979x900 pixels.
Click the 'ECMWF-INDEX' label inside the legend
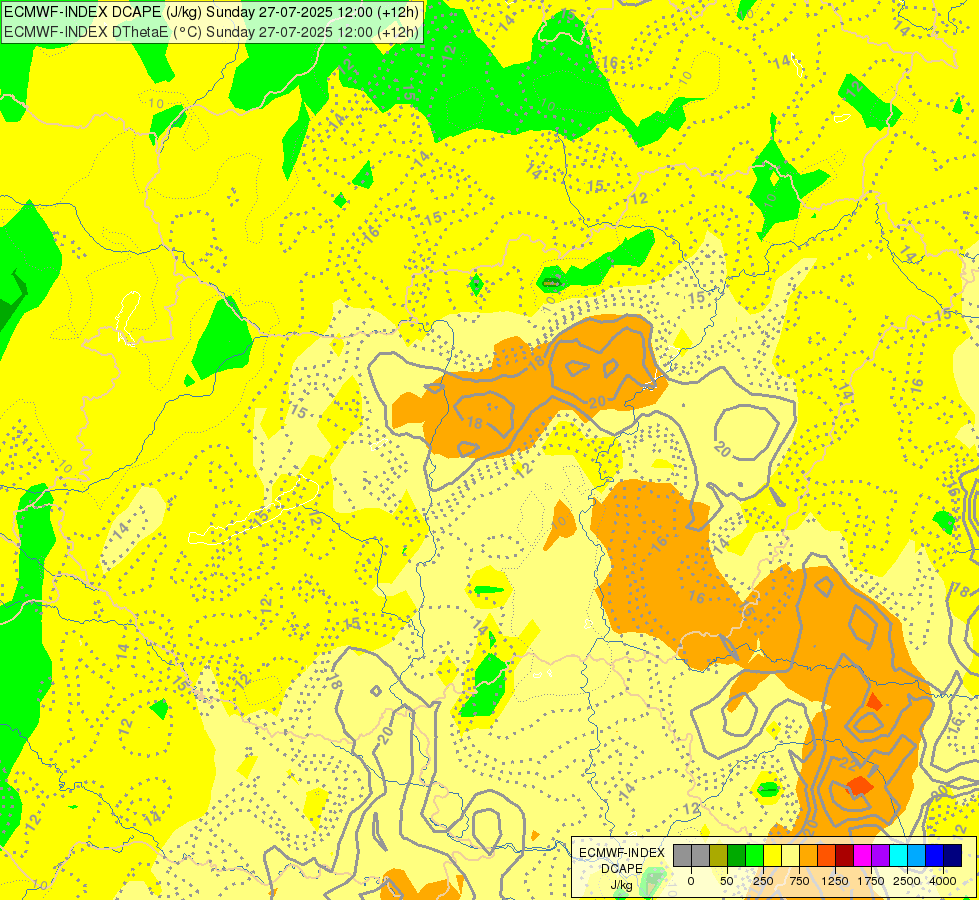point(622,853)
